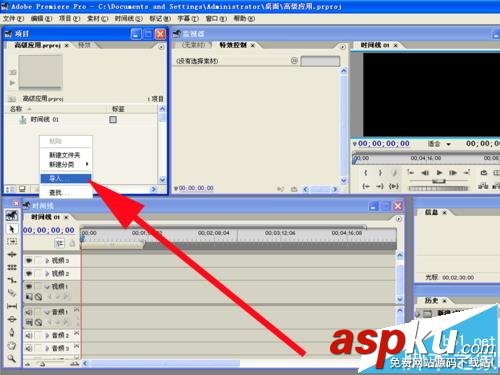Select the Ripple Edit tool
The width and height of the screenshot is (500, 375).
point(12,255)
